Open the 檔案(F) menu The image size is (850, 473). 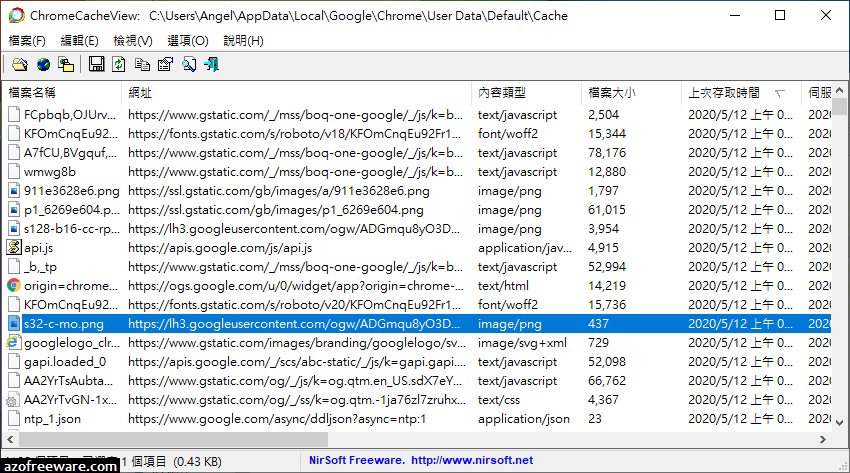27,41
